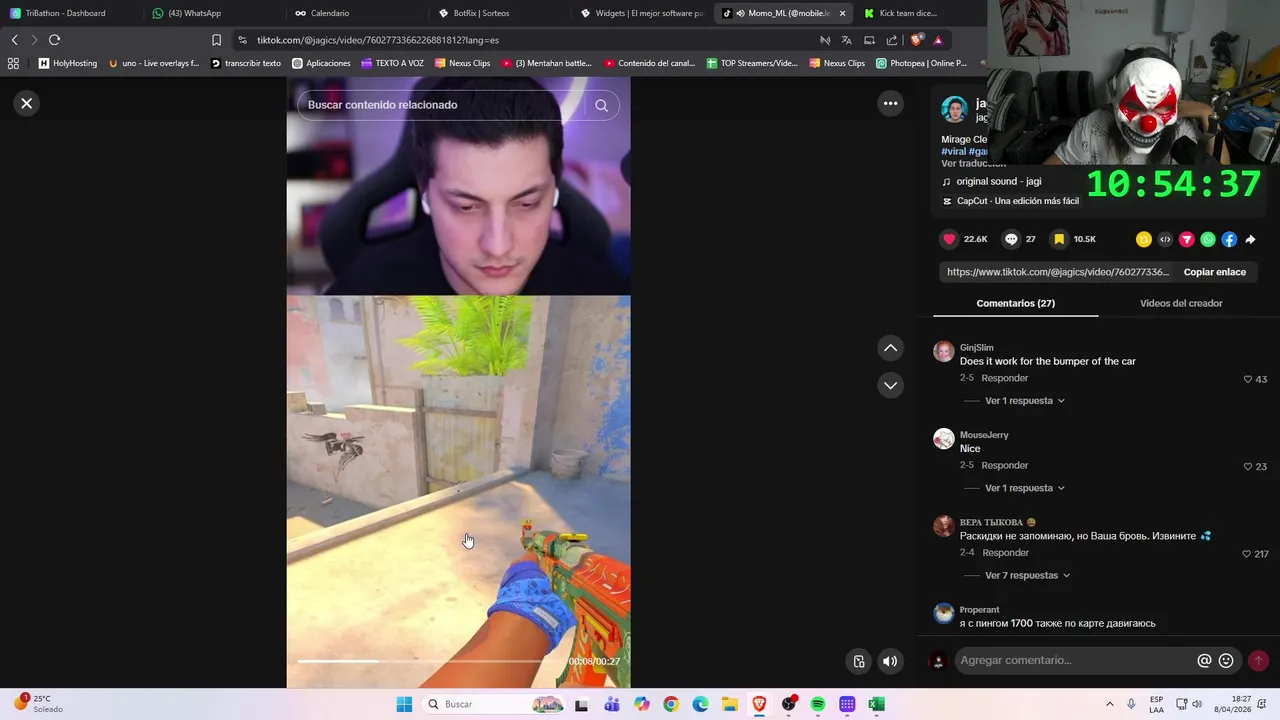This screenshot has height=720, width=1280.
Task: Expand Ver 7 respuestas
Action: tap(1027, 575)
